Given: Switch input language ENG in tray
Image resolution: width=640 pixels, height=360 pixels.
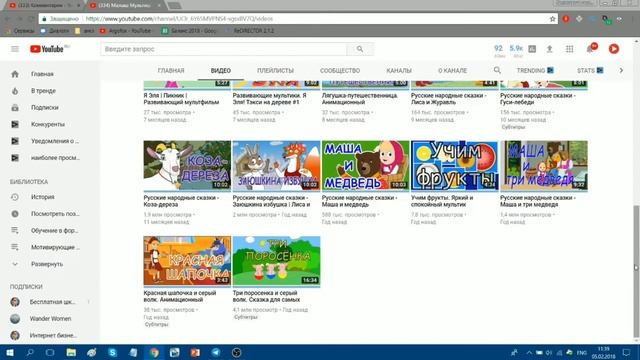Looking at the screenshot, I should point(582,353).
